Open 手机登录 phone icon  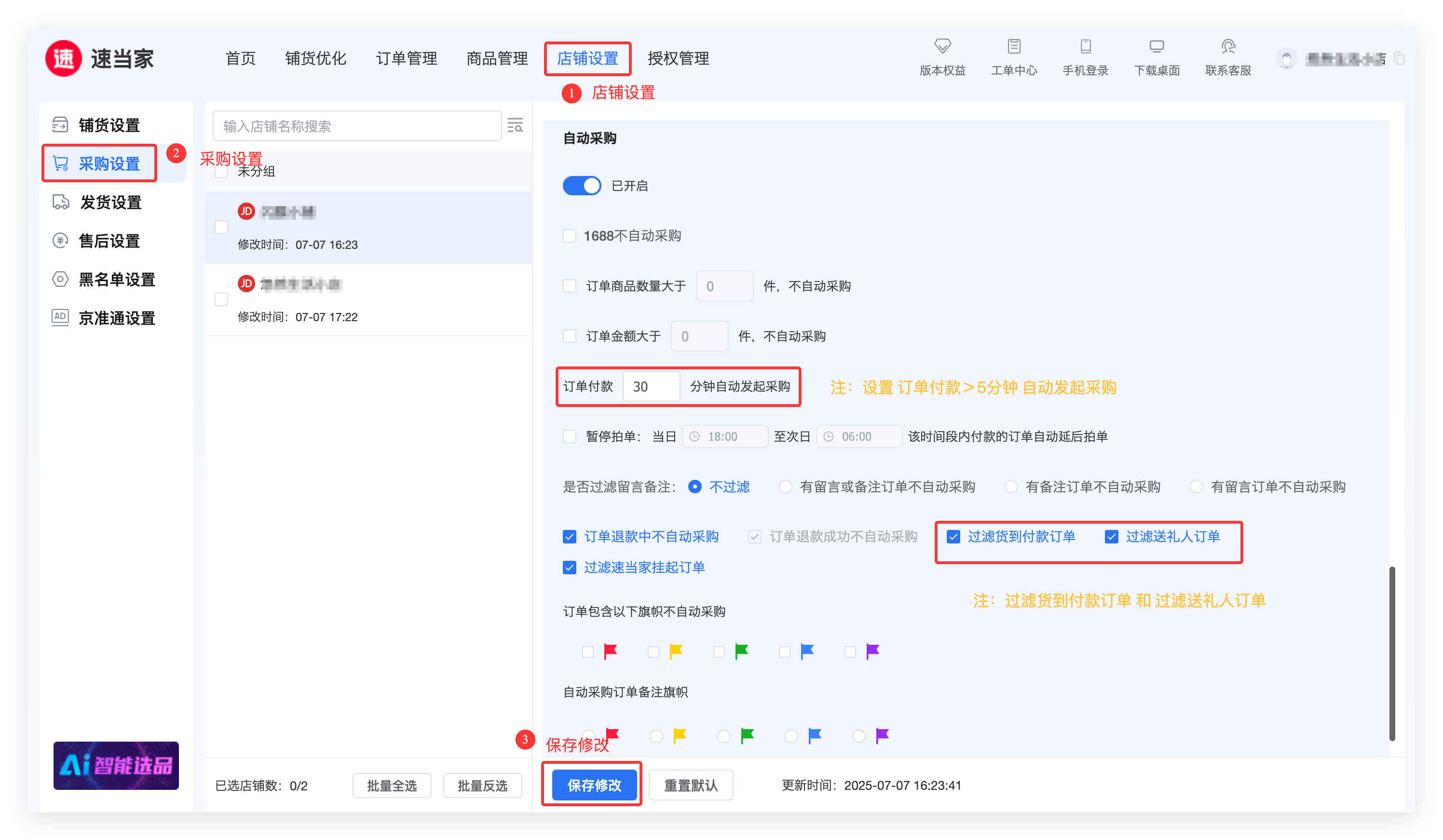coord(1085,46)
